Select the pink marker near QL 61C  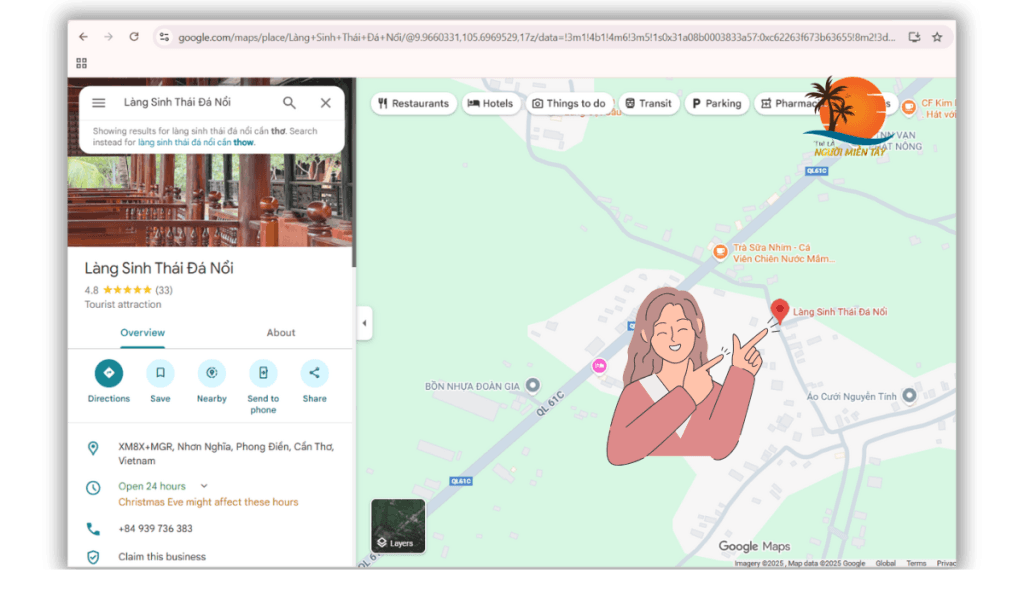pyautogui.click(x=599, y=366)
